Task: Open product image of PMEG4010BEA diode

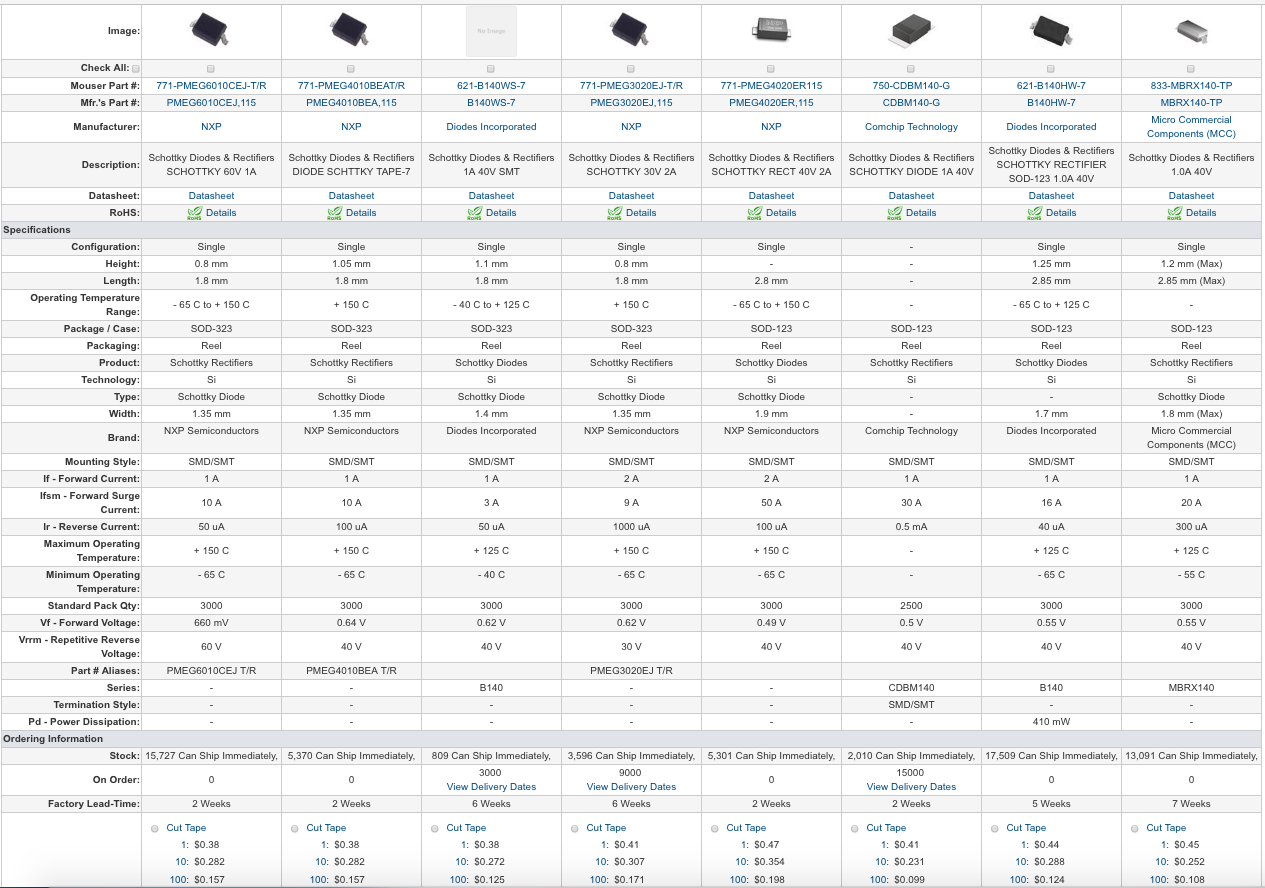Action: [351, 31]
